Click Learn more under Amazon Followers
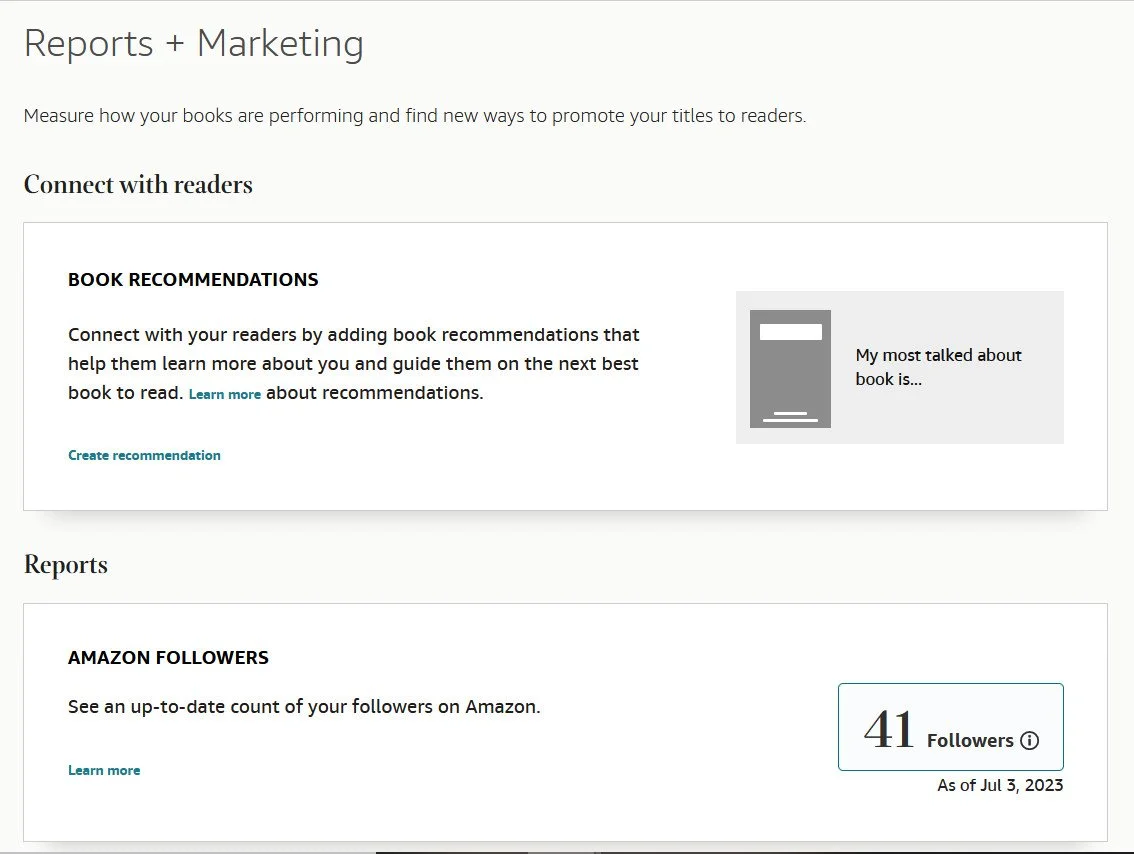 click(x=104, y=770)
